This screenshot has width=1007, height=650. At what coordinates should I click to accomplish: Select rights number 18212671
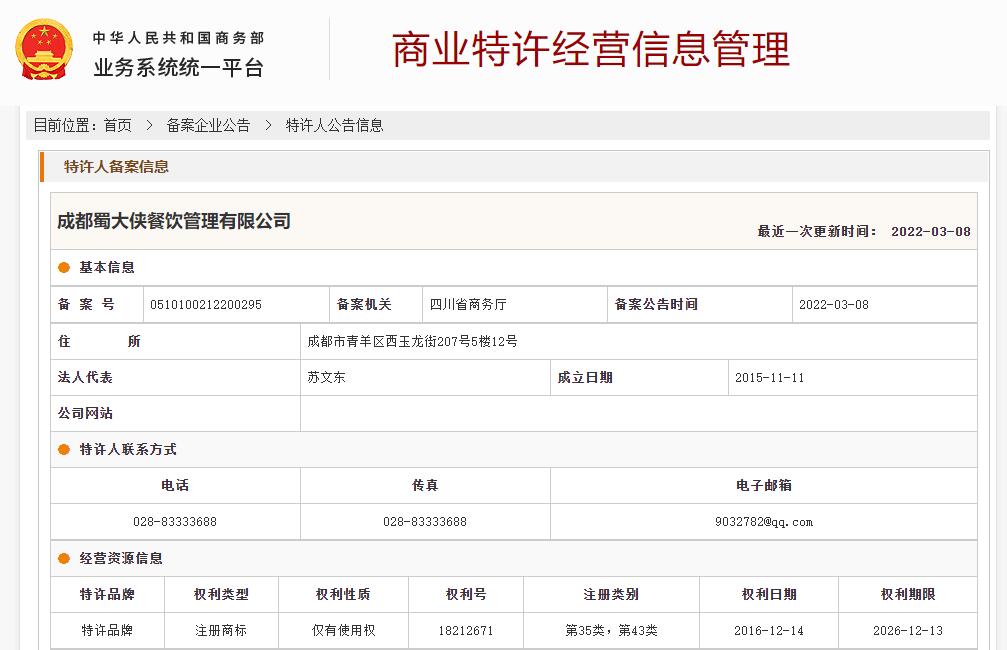click(x=466, y=631)
